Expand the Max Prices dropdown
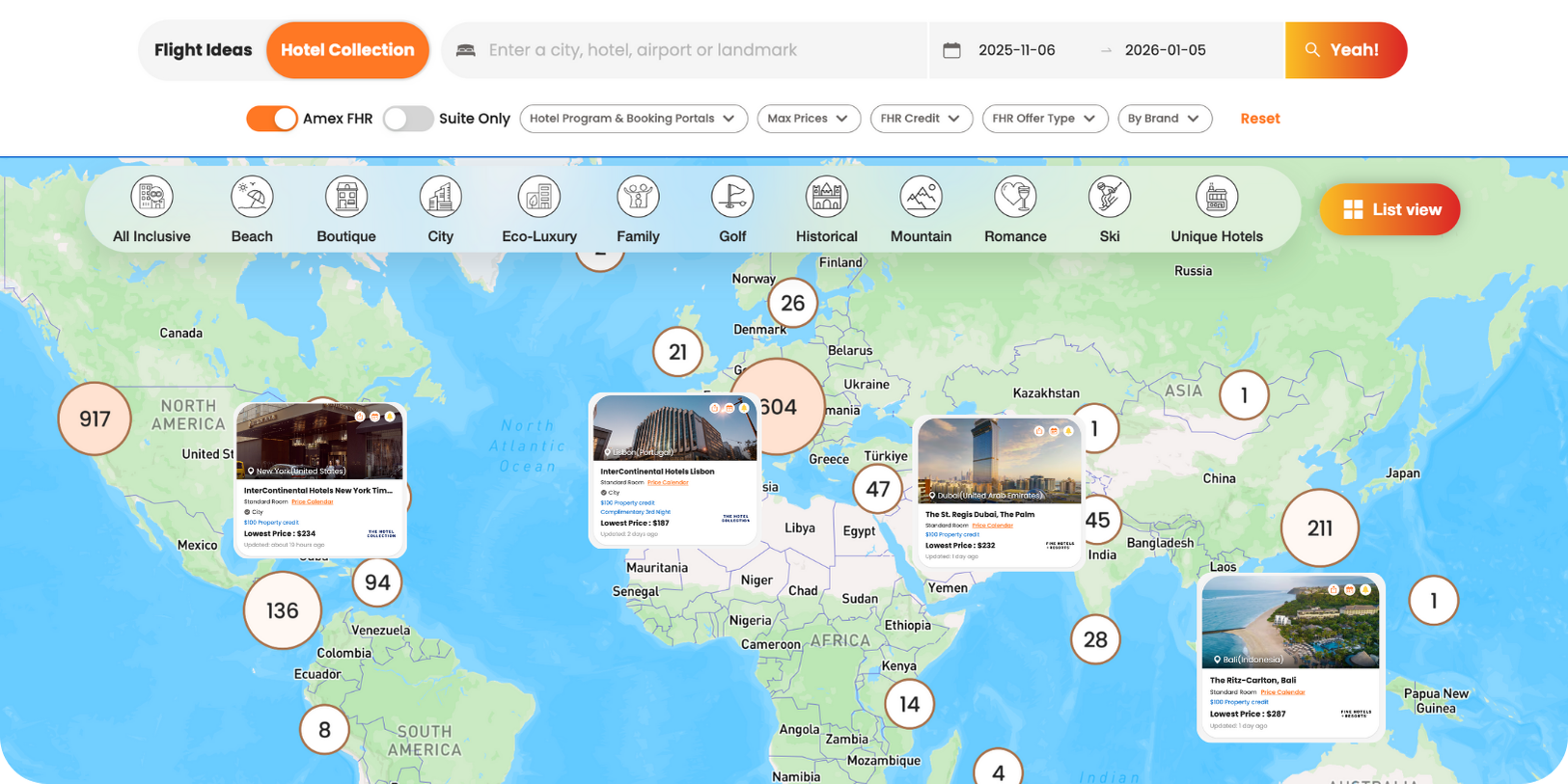 click(x=809, y=119)
